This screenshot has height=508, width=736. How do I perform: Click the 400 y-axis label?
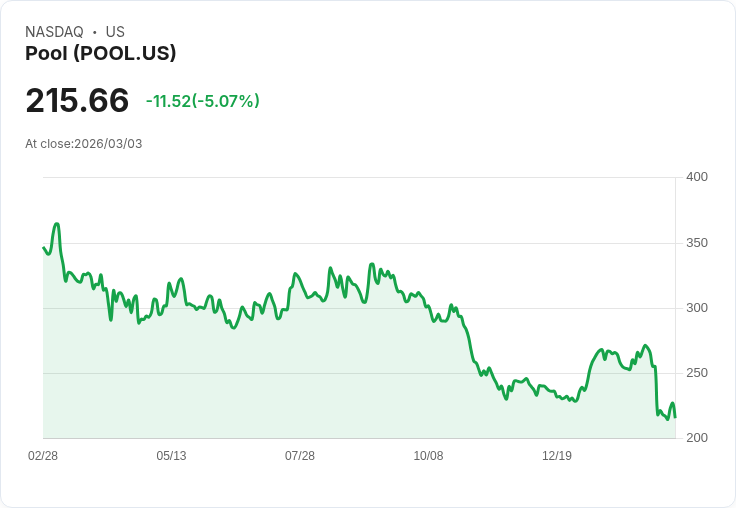697,177
